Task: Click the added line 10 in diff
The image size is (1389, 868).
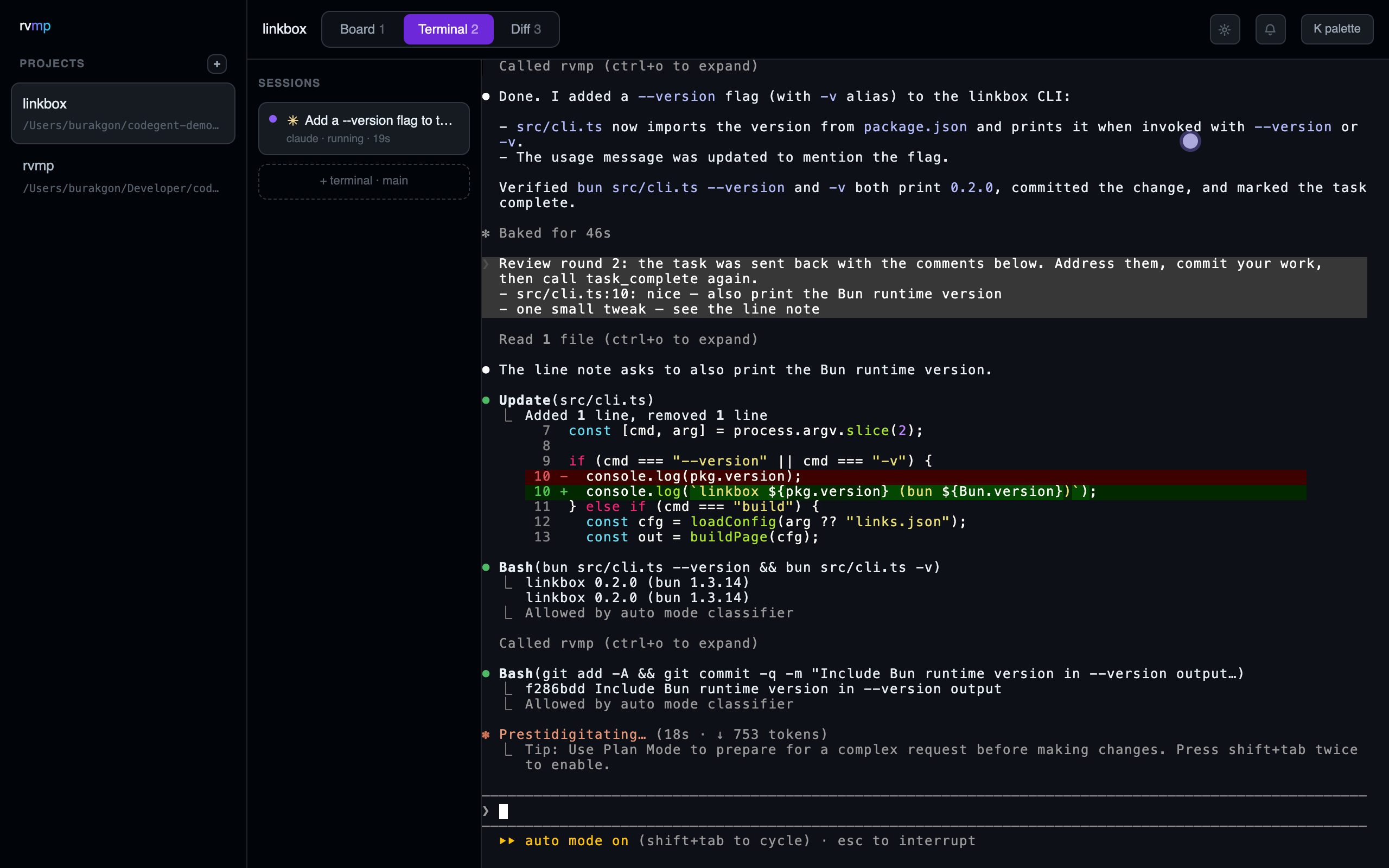Action: click(x=915, y=492)
